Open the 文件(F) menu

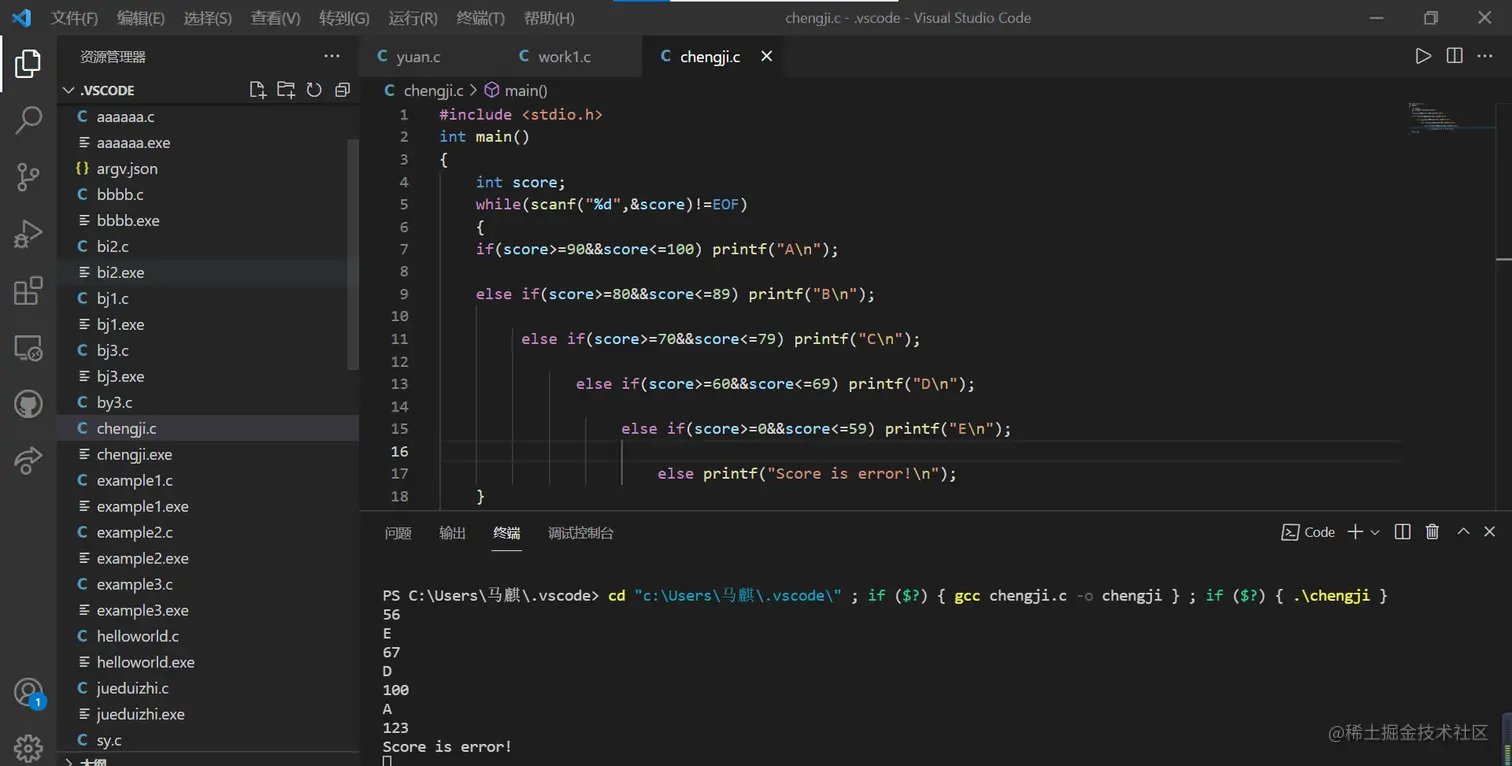tap(75, 18)
